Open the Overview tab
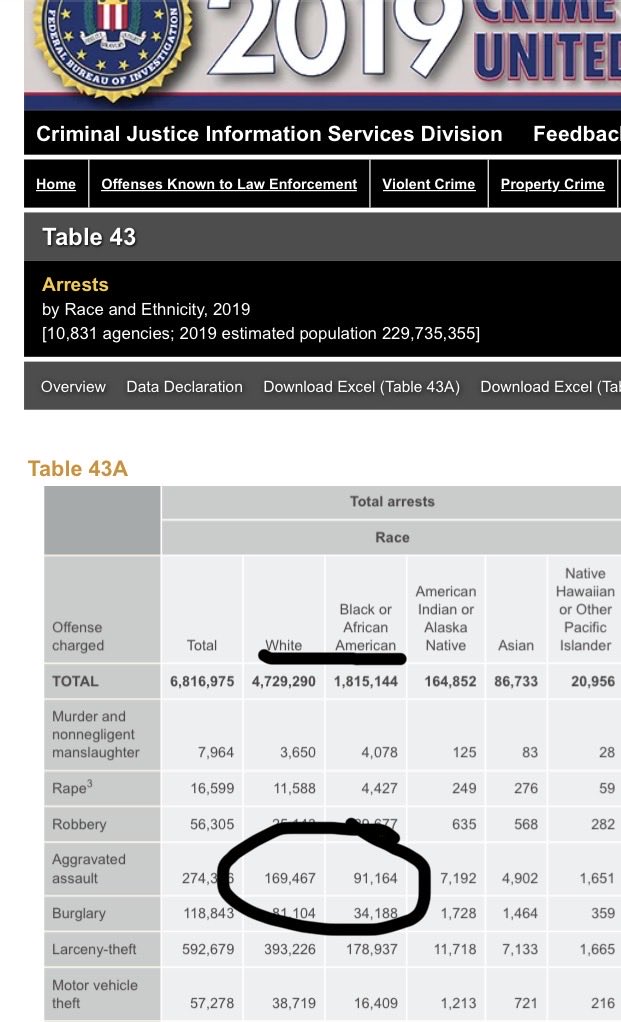Image resolution: width=621 pixels, height=1022 pixels. click(x=73, y=387)
